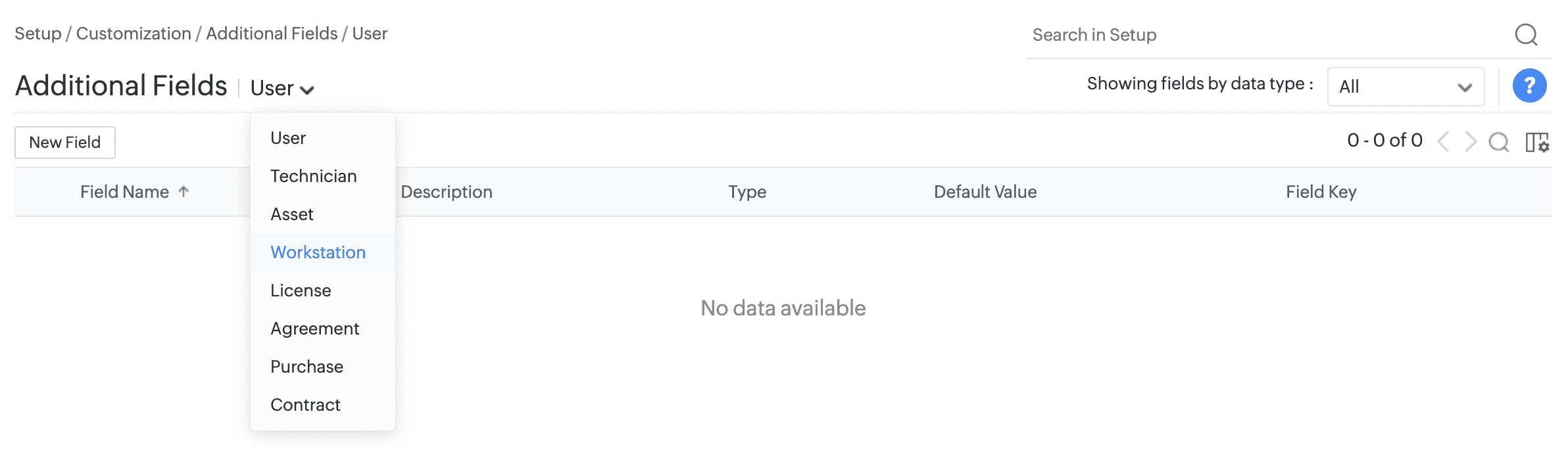Click the Search in Setup magnifier icon
This screenshot has width=1568, height=464.
(1526, 34)
